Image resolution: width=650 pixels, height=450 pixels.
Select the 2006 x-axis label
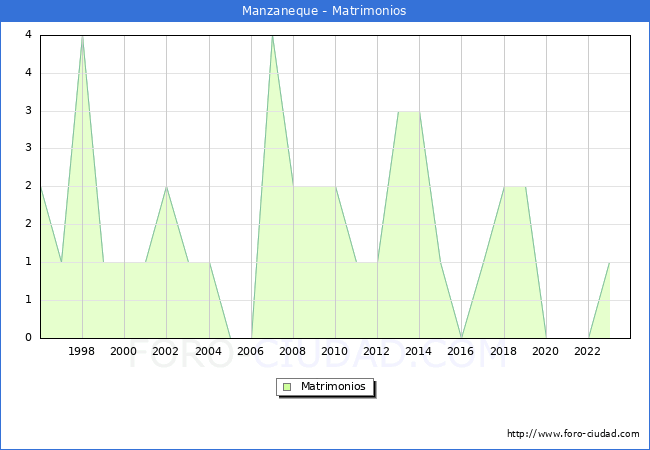[x=250, y=351]
